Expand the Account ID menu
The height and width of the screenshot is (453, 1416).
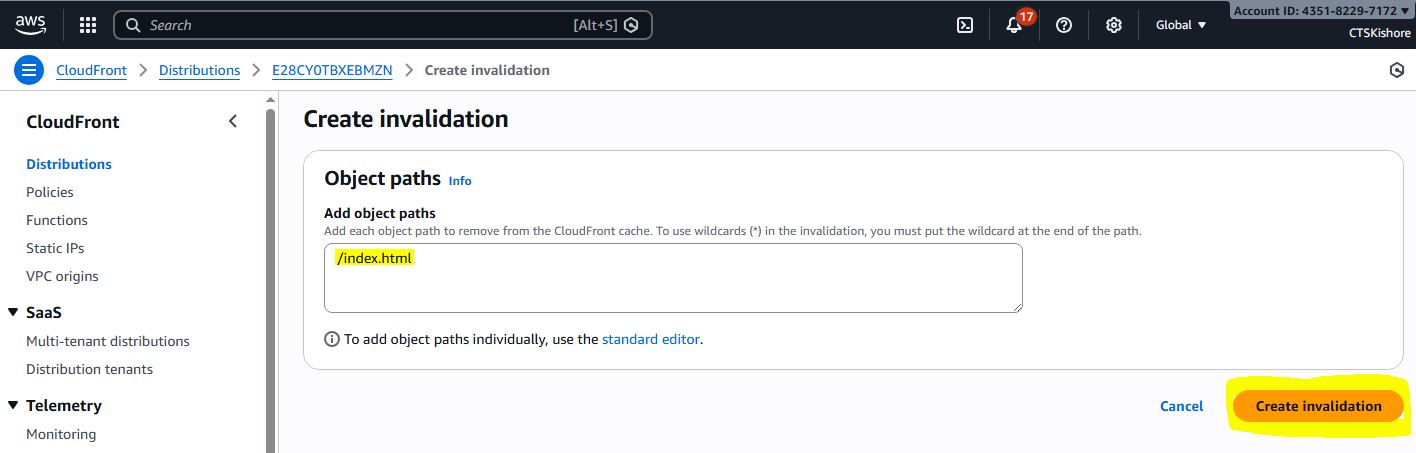[1320, 10]
